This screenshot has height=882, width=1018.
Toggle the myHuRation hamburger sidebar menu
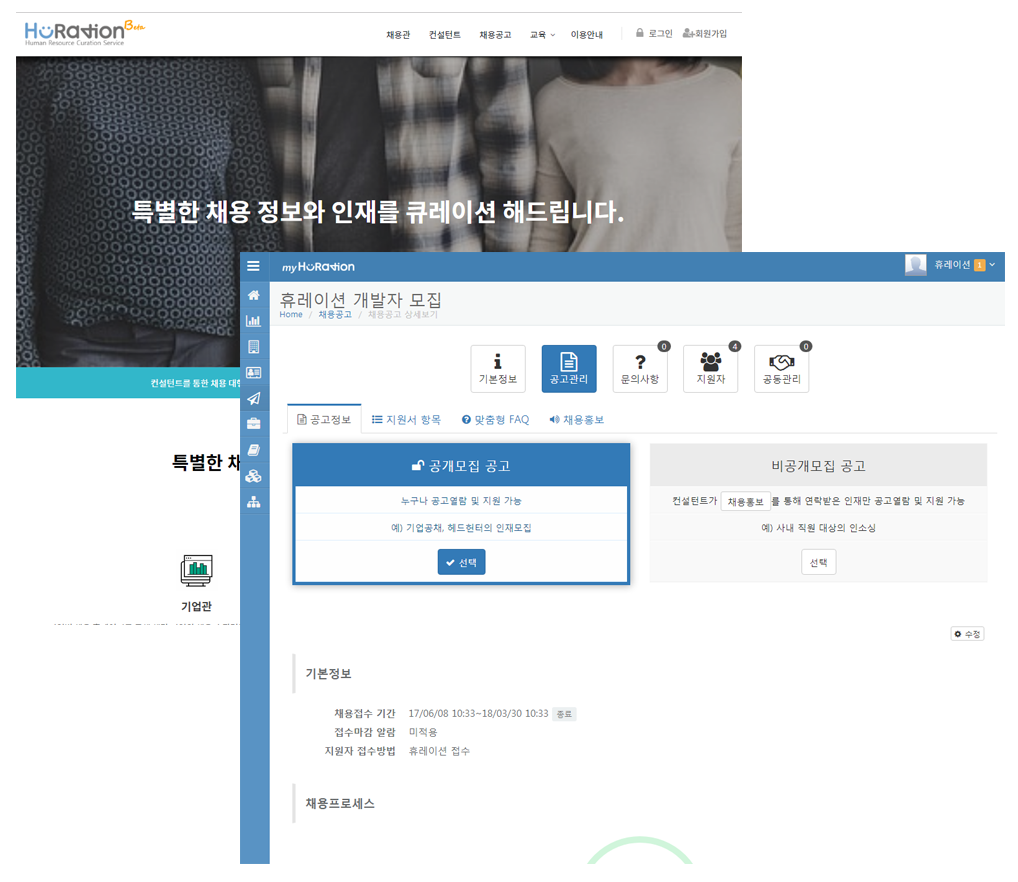pyautogui.click(x=253, y=266)
